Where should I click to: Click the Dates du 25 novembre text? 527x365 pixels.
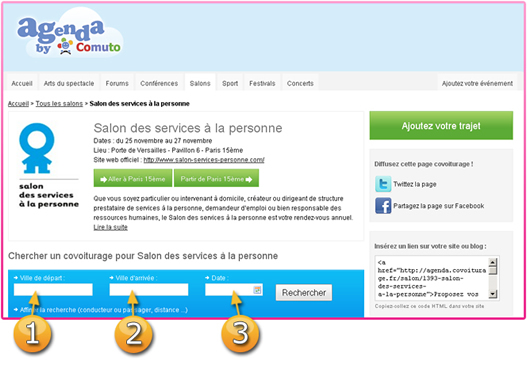click(x=153, y=140)
